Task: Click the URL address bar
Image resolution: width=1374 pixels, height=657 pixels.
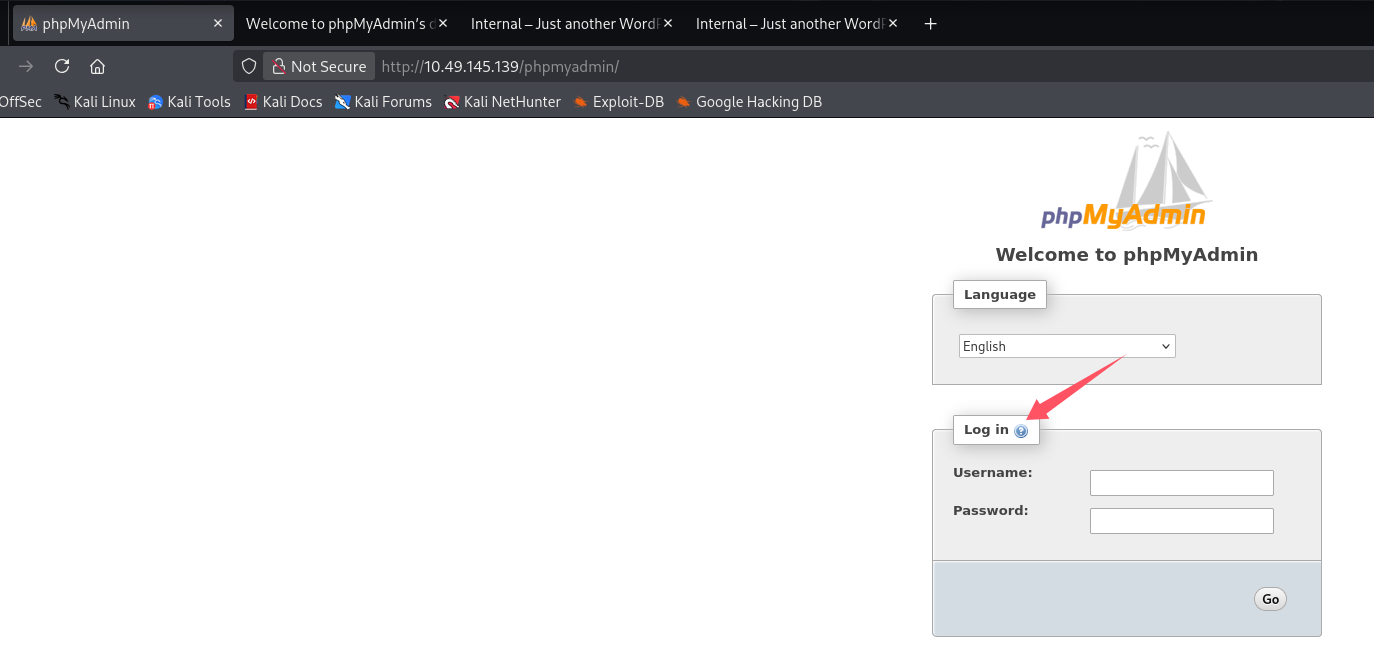Action: tap(700, 67)
